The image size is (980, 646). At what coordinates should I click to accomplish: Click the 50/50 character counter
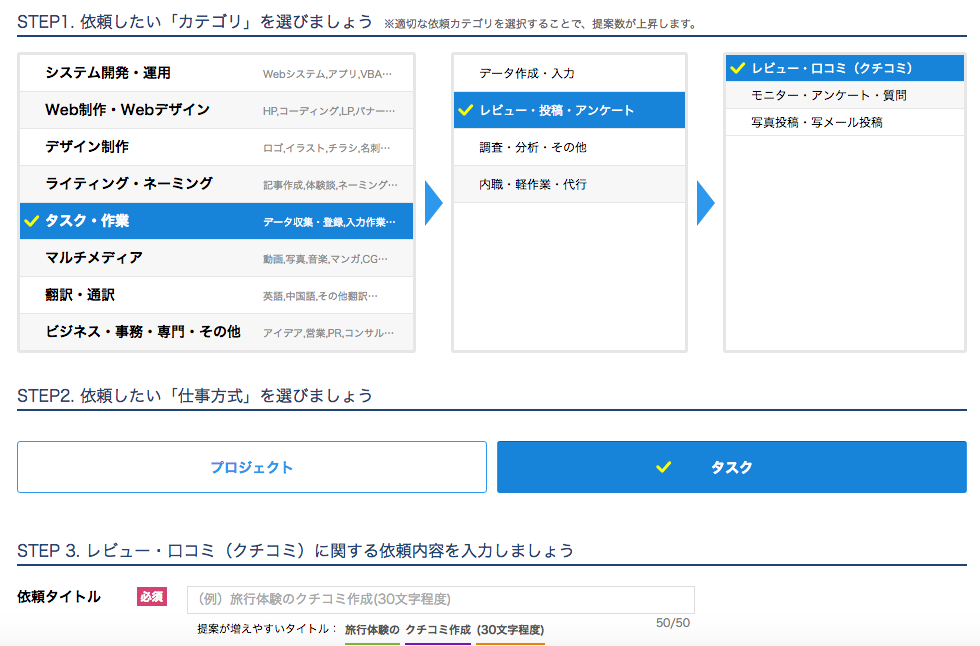[673, 623]
